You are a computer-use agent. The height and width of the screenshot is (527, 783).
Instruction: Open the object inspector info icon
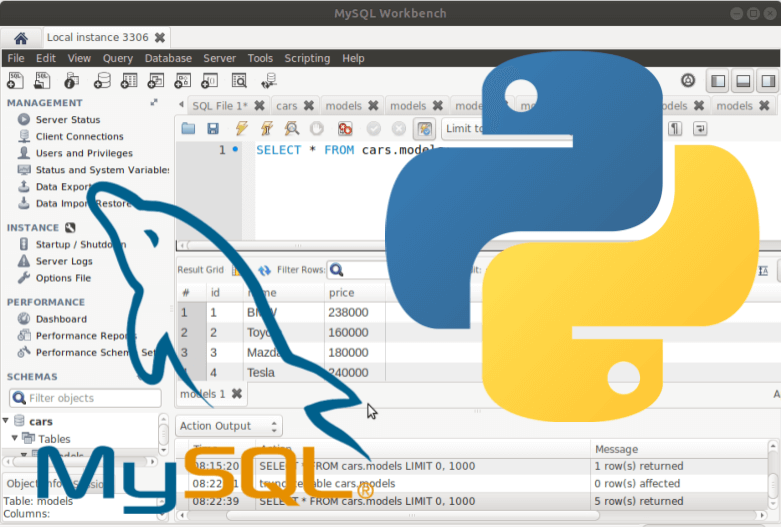[x=71, y=80]
